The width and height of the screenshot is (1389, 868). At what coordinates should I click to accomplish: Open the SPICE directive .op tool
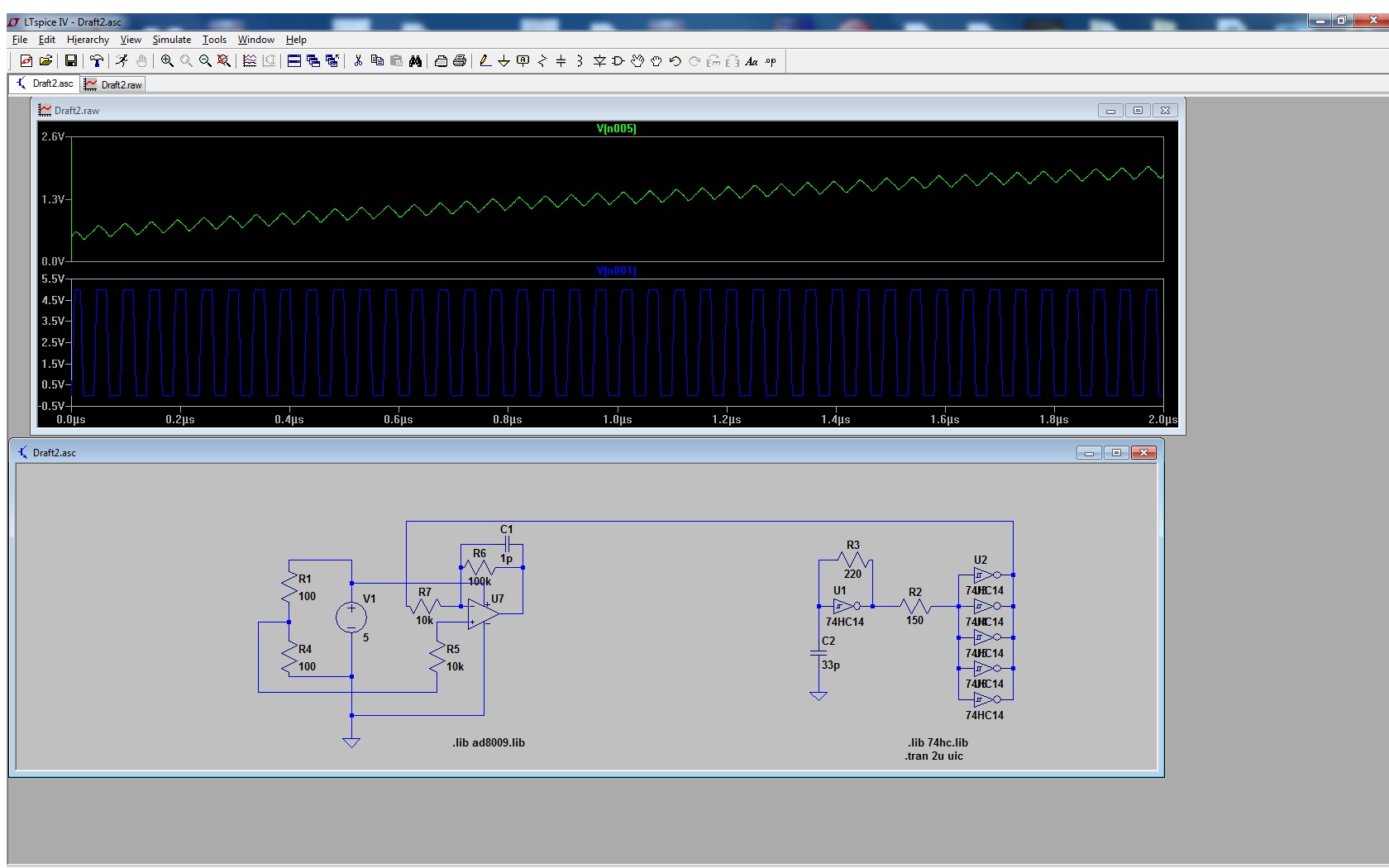pos(771,60)
